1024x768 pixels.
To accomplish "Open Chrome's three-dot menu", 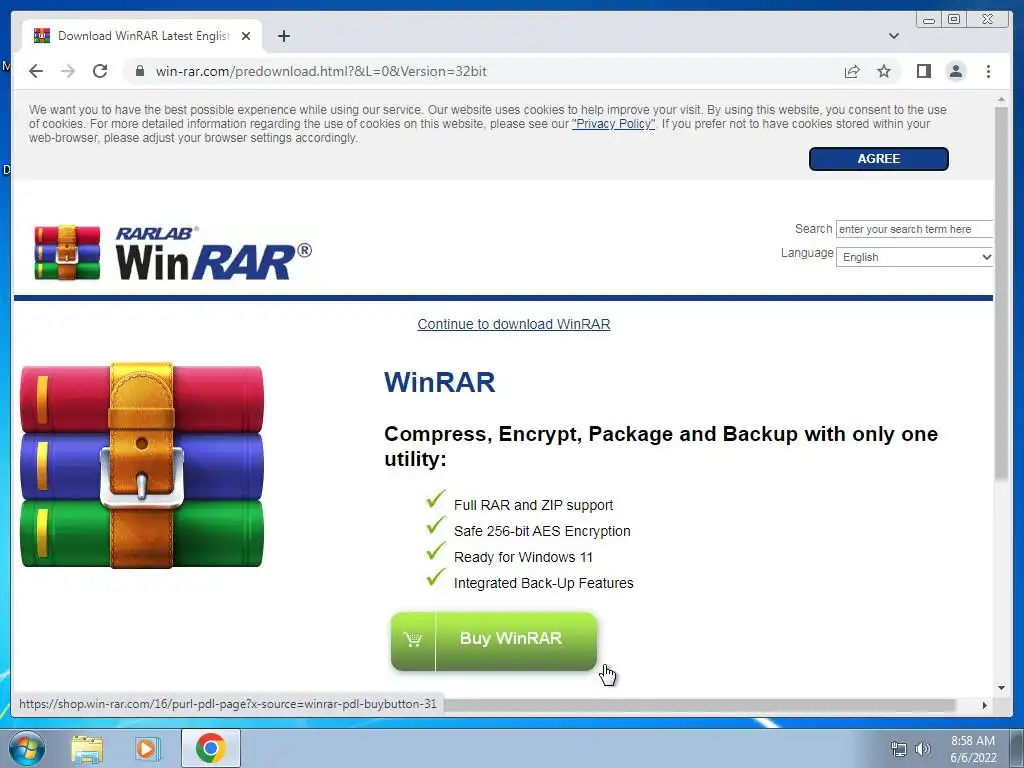I will pos(988,71).
